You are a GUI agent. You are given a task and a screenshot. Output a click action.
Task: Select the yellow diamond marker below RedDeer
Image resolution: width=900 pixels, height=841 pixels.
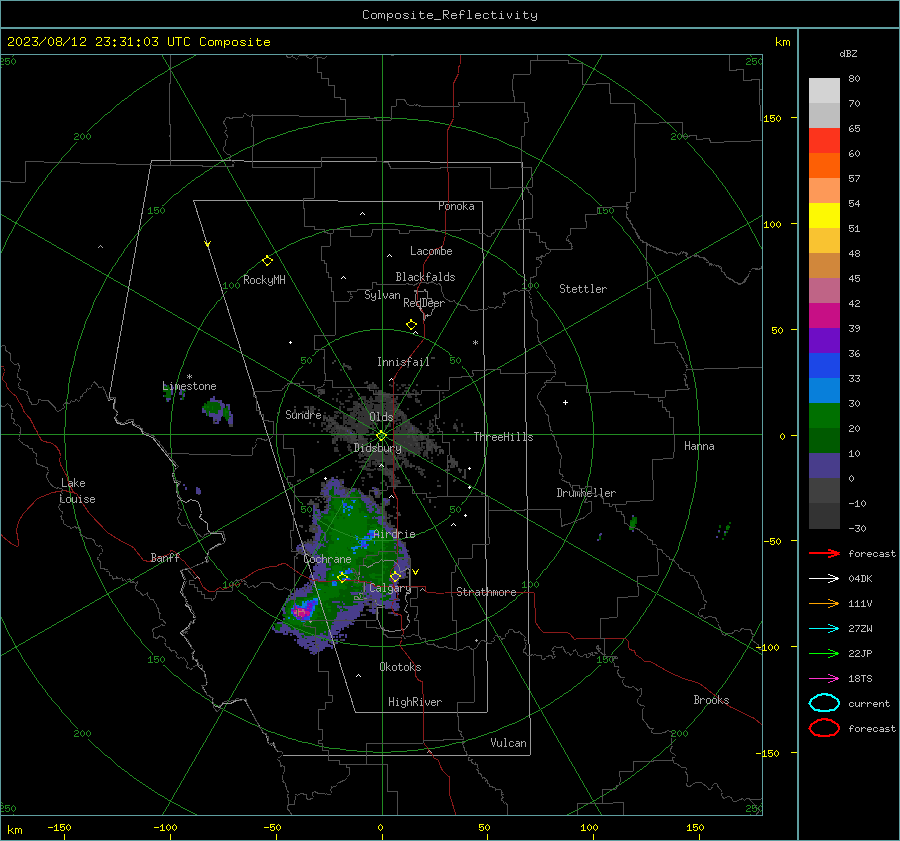tap(412, 325)
